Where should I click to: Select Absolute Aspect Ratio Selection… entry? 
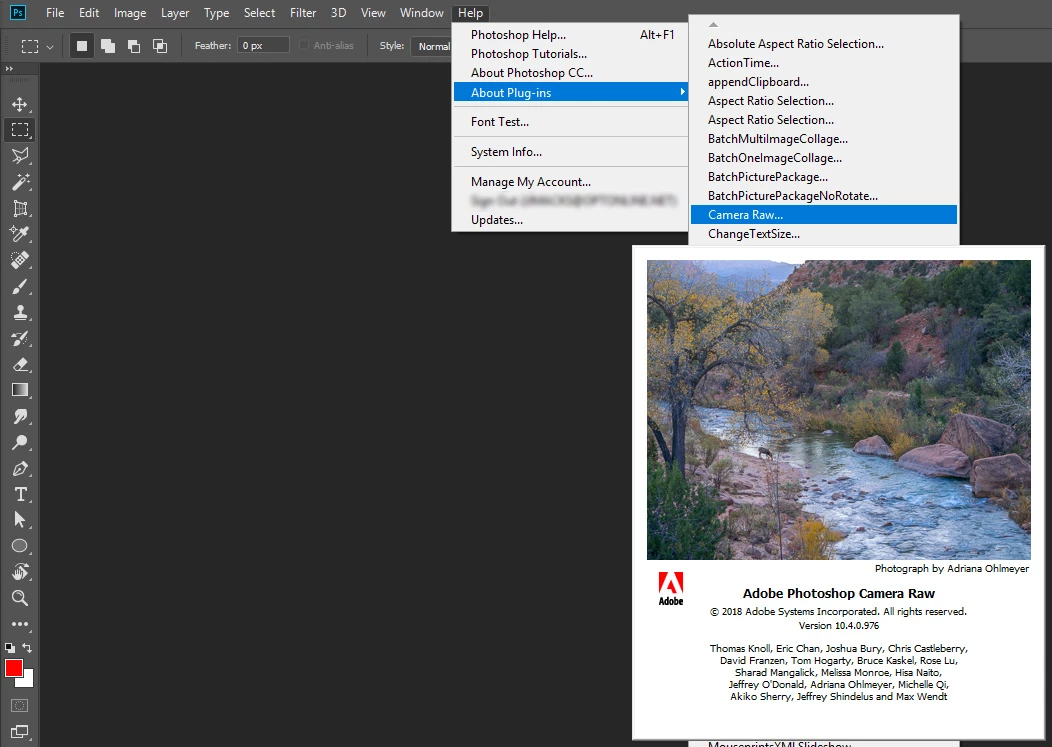pyautogui.click(x=823, y=44)
